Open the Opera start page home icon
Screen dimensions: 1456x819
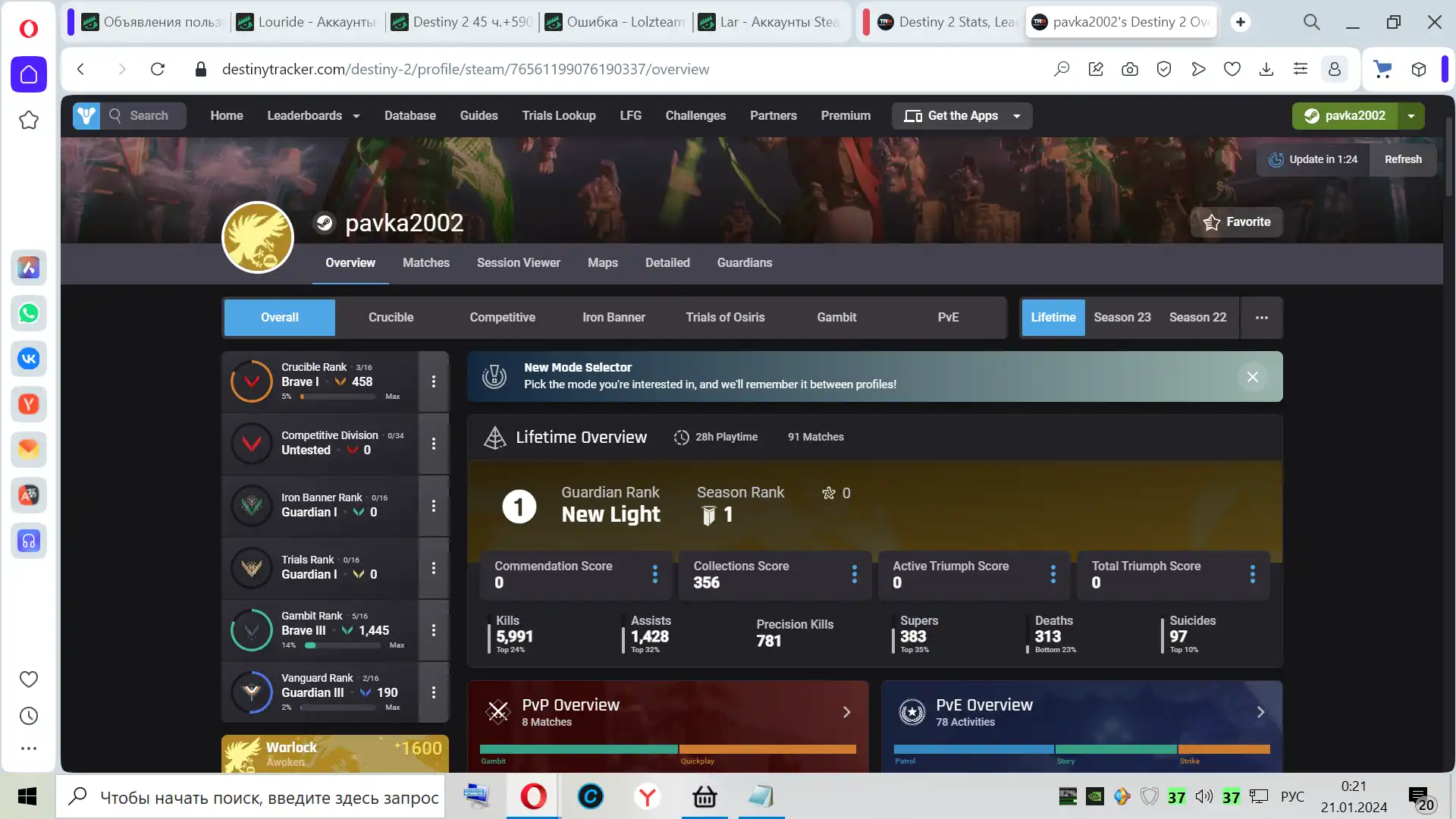point(29,74)
